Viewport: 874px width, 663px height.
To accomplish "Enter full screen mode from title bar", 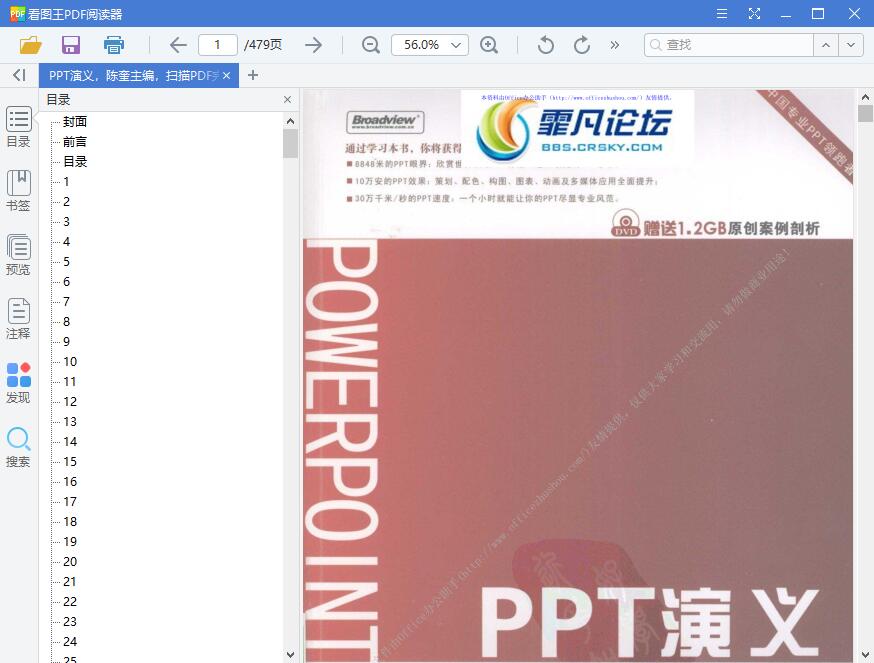I will pyautogui.click(x=754, y=13).
